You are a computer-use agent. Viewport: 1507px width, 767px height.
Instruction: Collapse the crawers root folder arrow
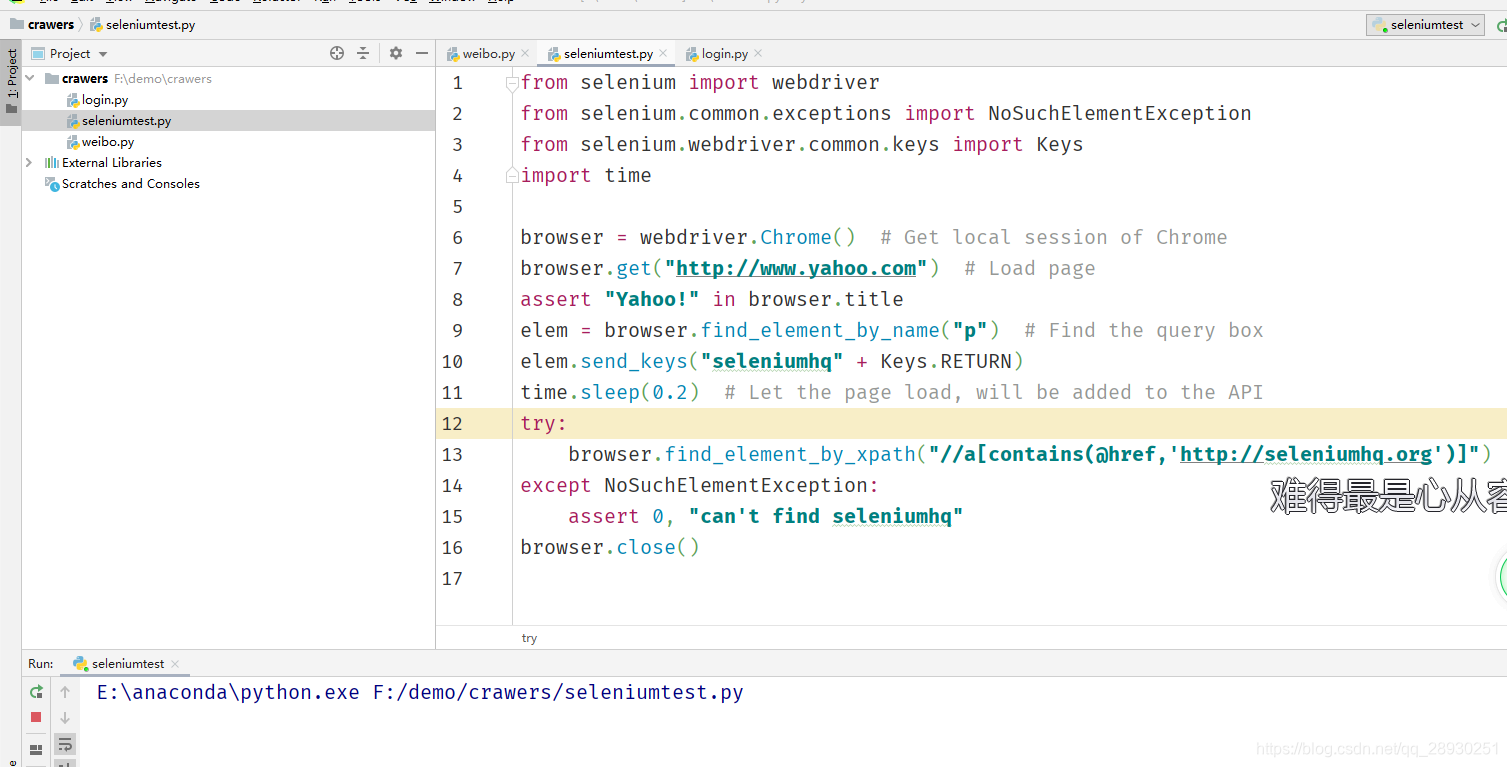29,78
